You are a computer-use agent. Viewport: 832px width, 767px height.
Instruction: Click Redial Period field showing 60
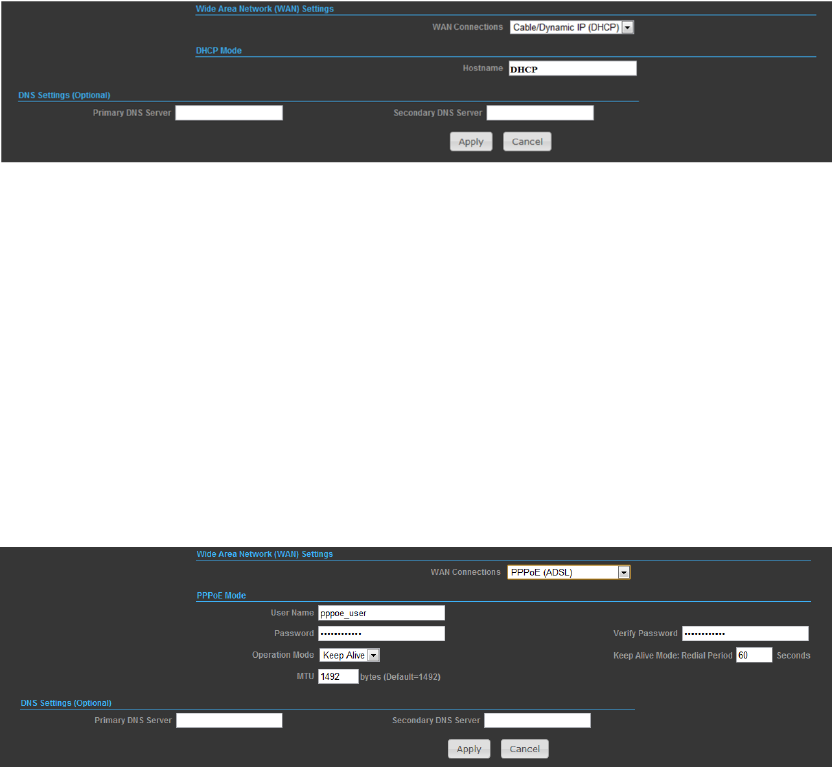click(x=753, y=655)
